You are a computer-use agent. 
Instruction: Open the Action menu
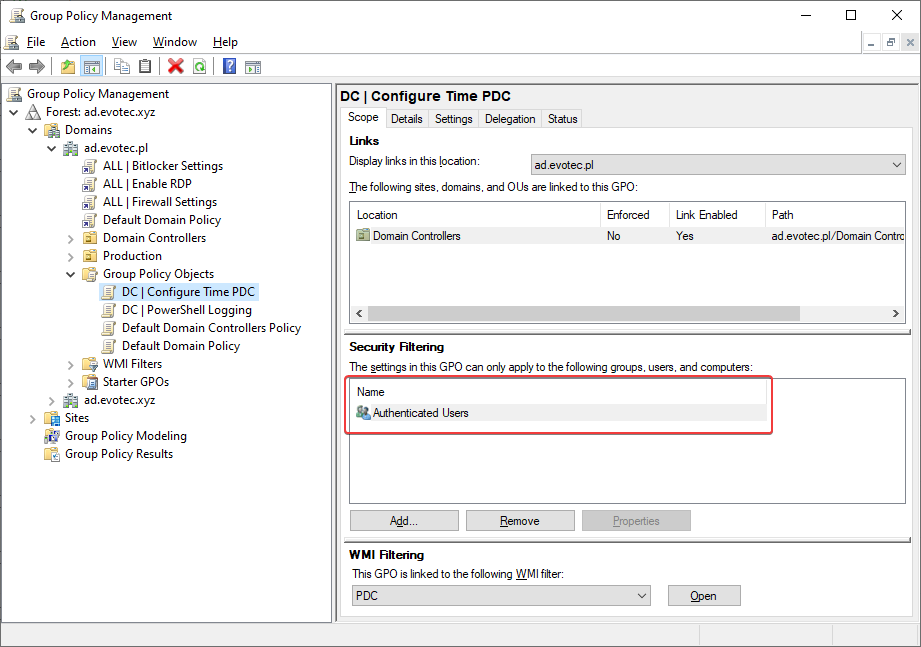click(78, 42)
